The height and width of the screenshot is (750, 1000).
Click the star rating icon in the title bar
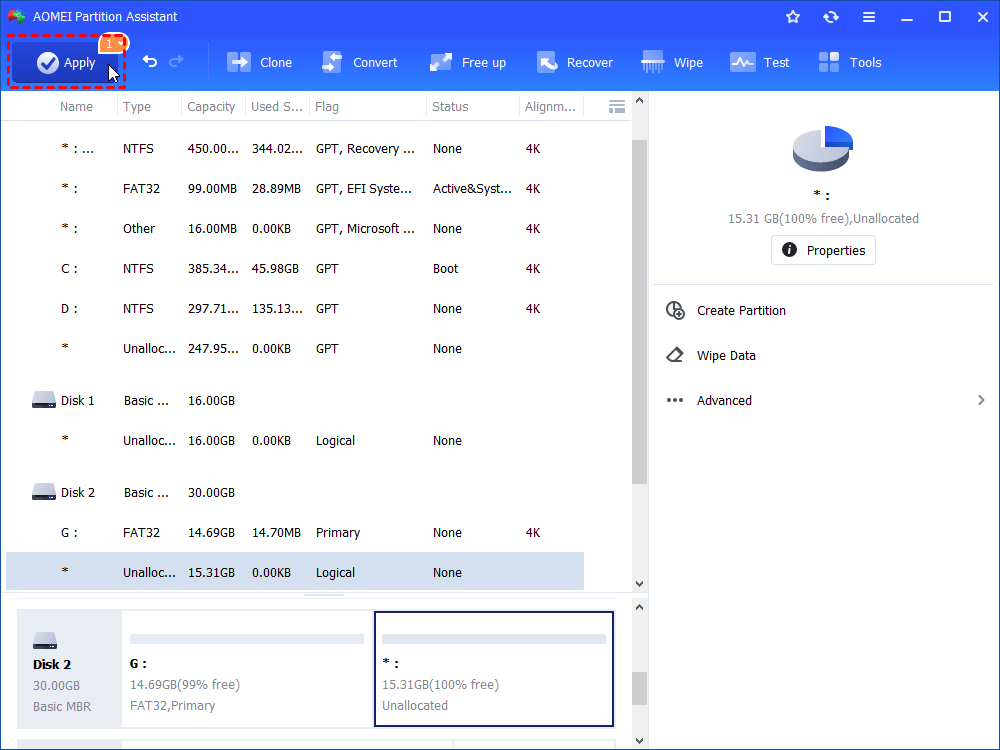792,16
